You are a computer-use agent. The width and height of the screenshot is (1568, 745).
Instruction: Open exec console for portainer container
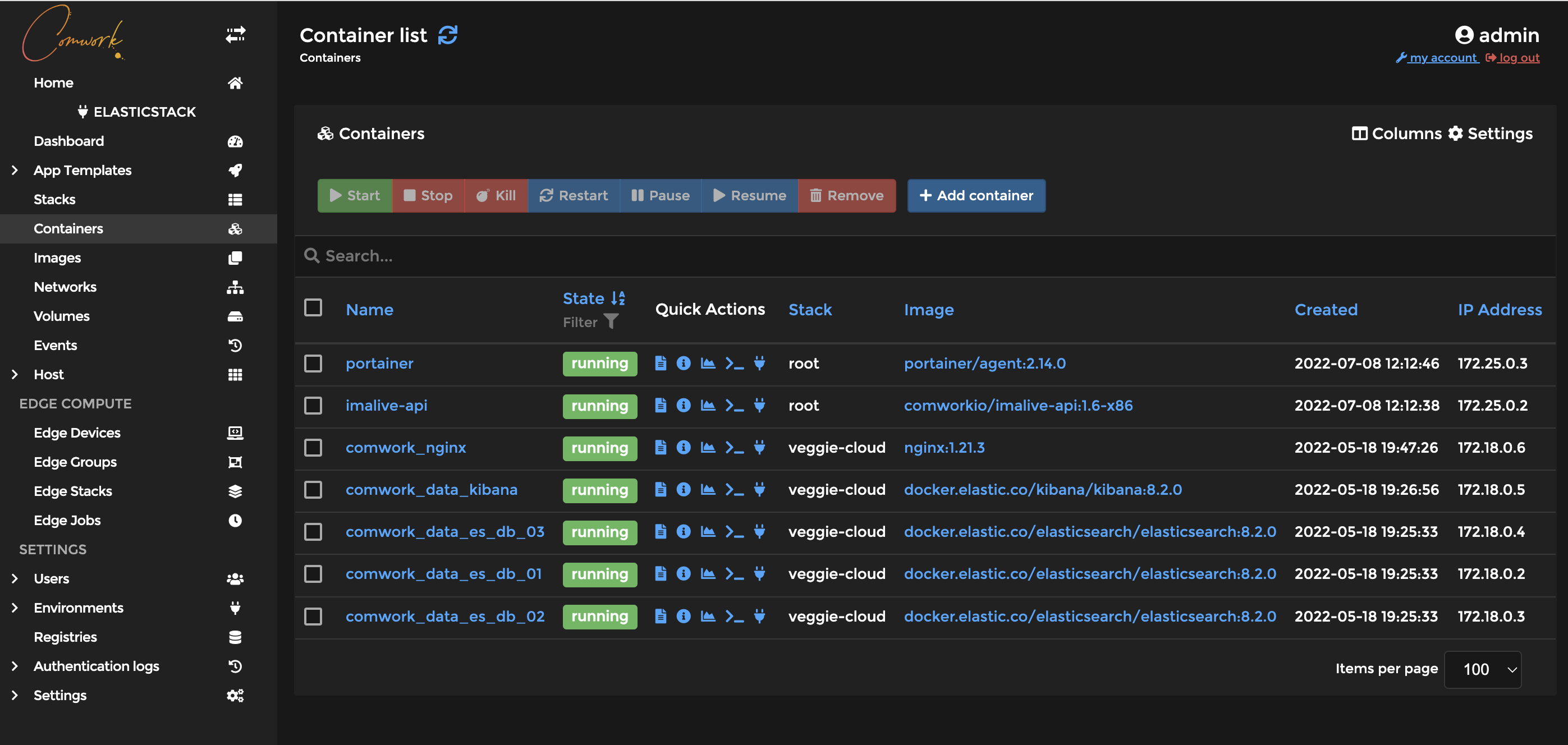[x=735, y=364]
